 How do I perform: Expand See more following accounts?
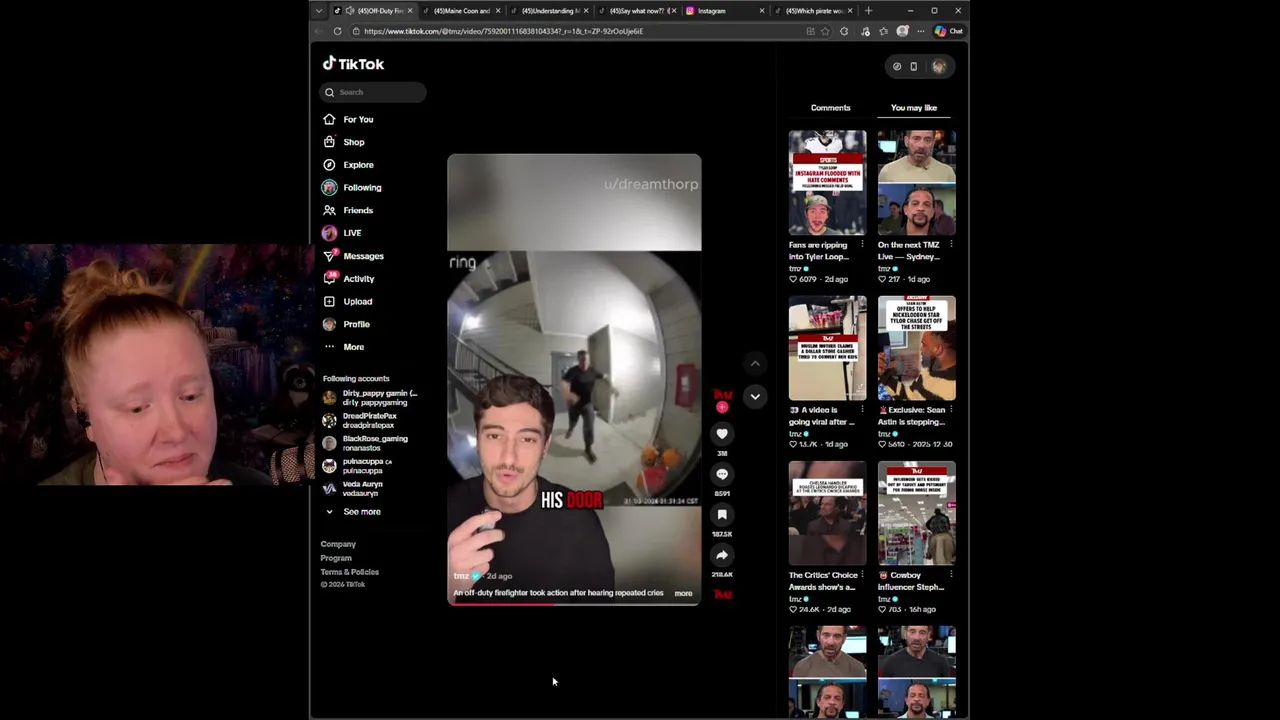352,512
